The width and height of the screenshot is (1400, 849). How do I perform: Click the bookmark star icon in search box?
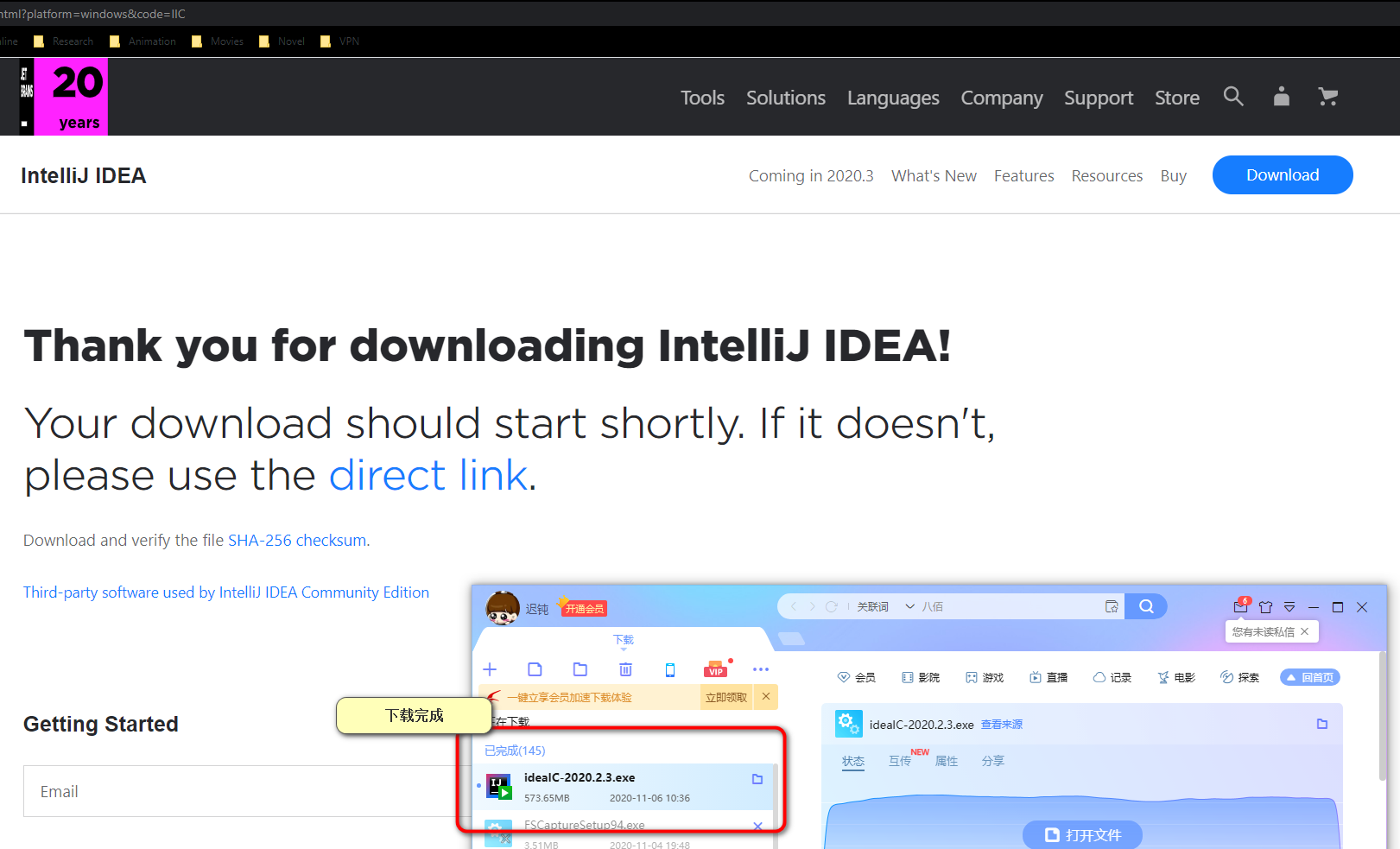click(1112, 606)
